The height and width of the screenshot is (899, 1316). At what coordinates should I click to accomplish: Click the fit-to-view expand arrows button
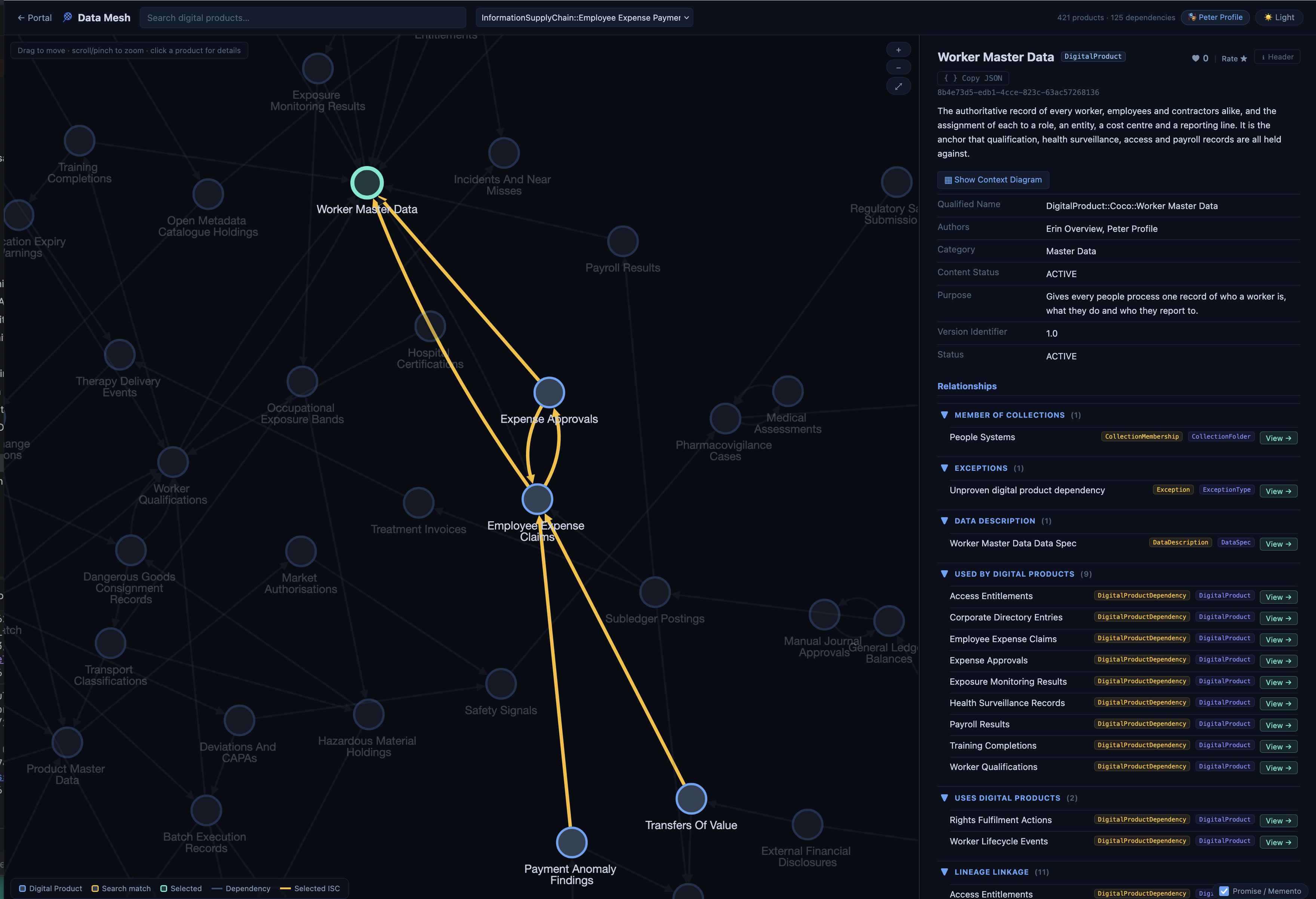[898, 86]
